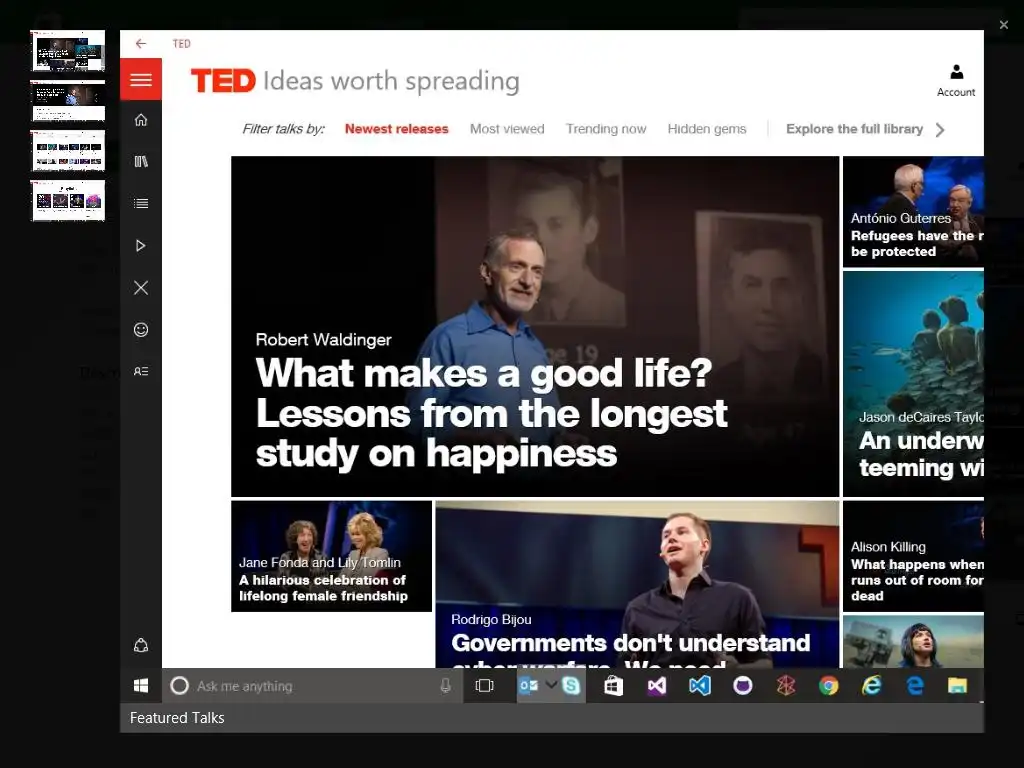Screen dimensions: 1024x768
Task: Filter talks by Hidden gems
Action: point(707,129)
